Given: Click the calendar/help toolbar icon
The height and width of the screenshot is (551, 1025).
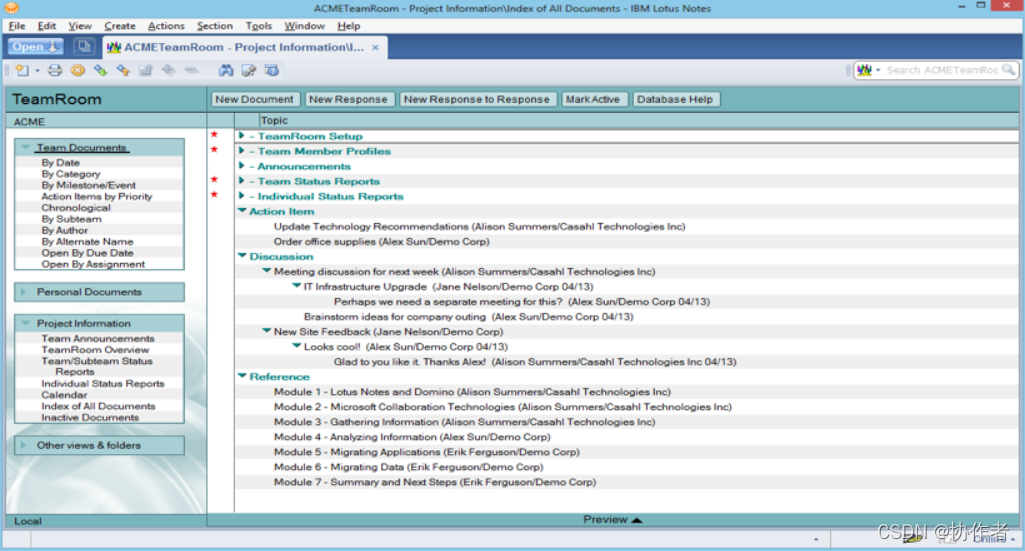Looking at the screenshot, I should [x=271, y=70].
